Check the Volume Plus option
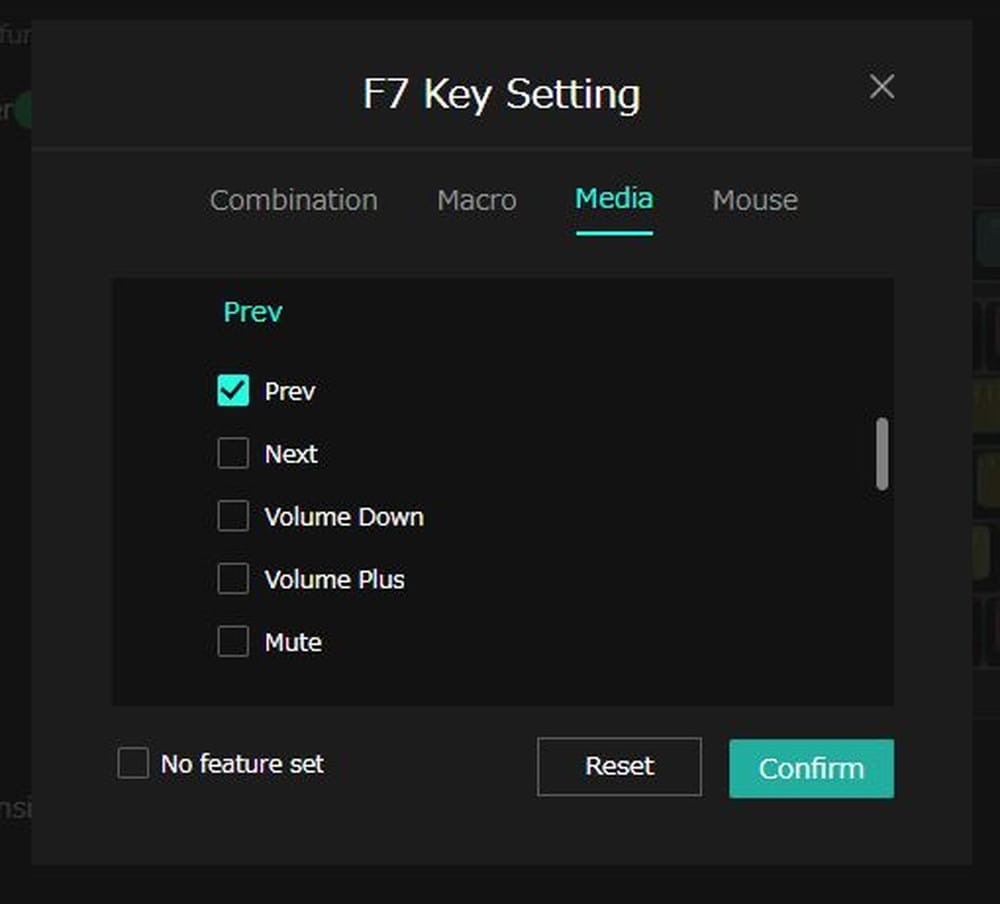The height and width of the screenshot is (904, 1000). pyautogui.click(x=233, y=579)
